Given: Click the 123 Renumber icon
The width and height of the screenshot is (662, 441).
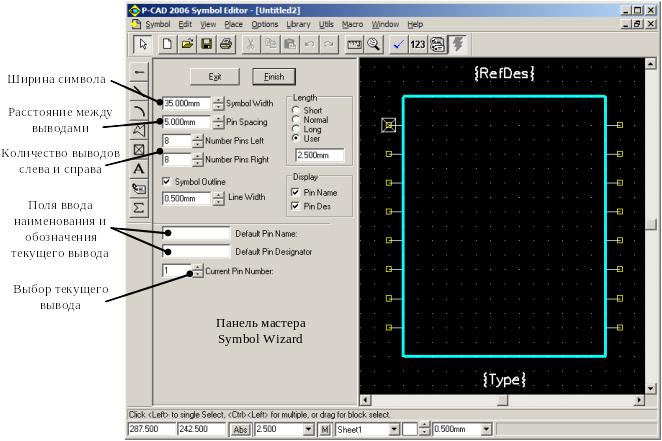Looking at the screenshot, I should point(418,44).
